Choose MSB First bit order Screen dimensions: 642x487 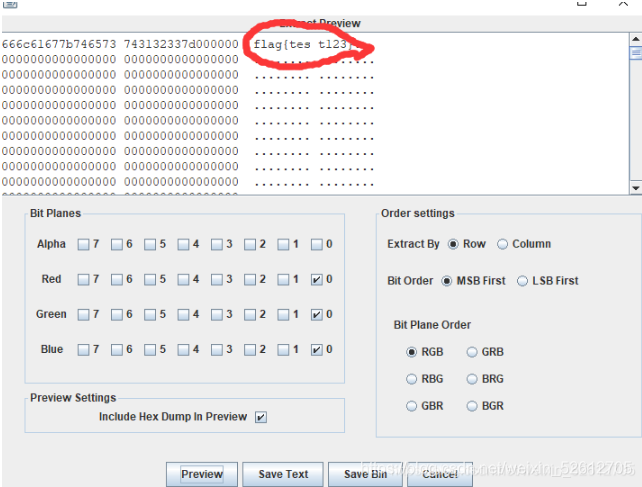click(447, 281)
